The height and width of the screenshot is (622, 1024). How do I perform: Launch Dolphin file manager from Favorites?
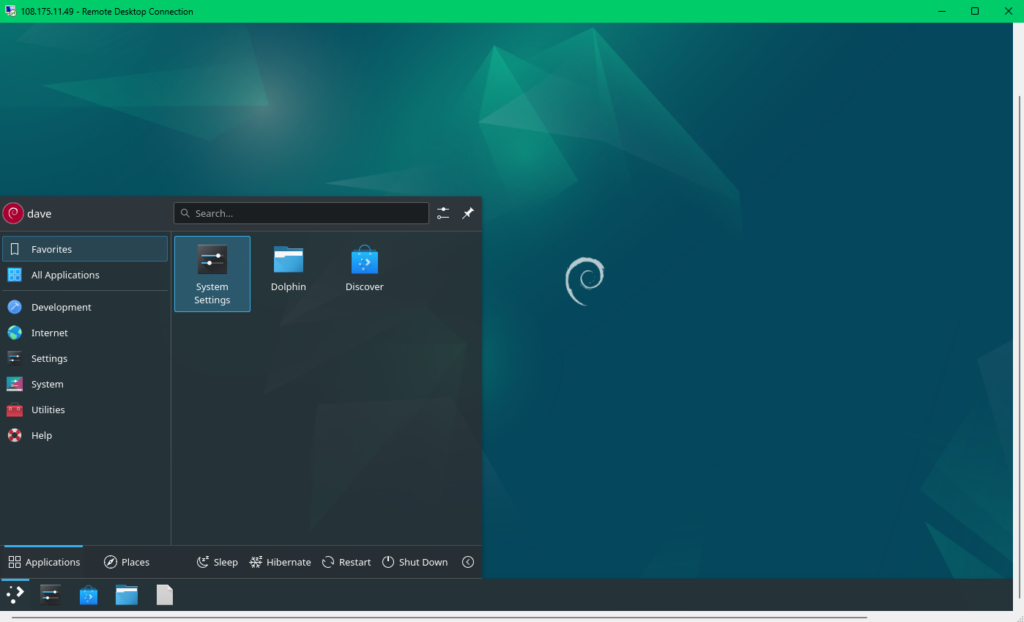(288, 269)
